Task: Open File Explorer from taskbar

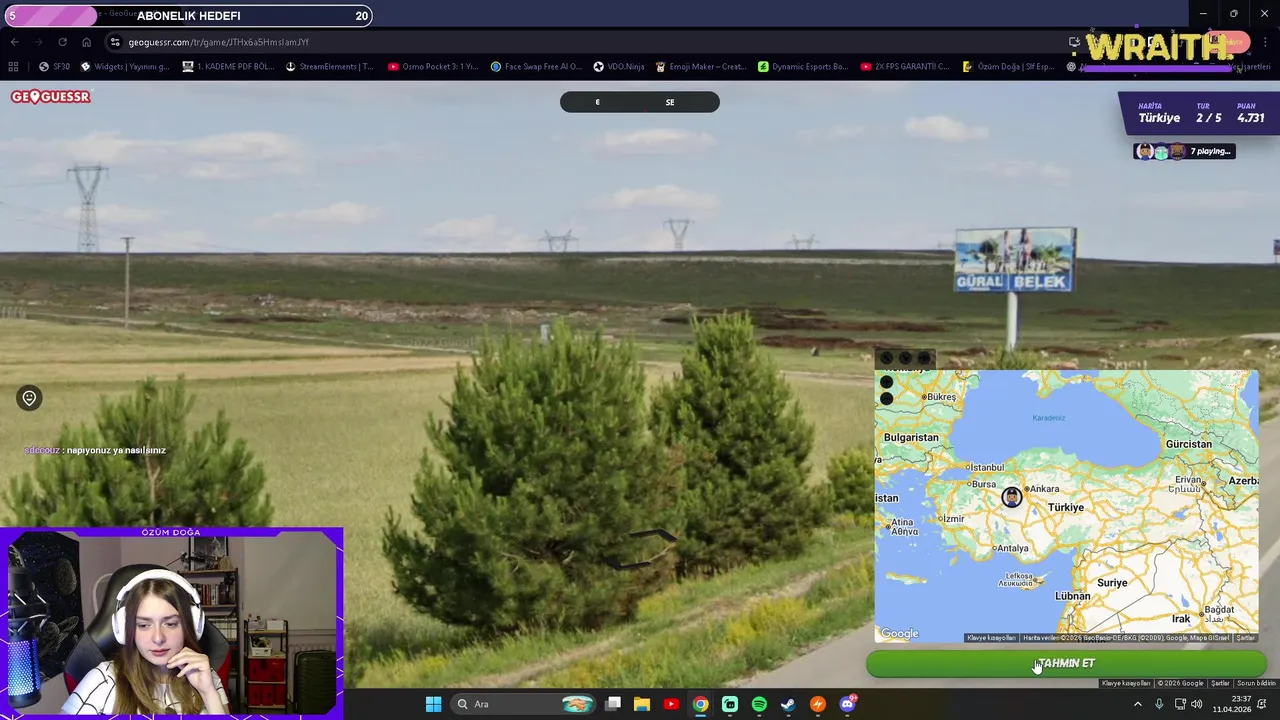Action: (x=642, y=704)
